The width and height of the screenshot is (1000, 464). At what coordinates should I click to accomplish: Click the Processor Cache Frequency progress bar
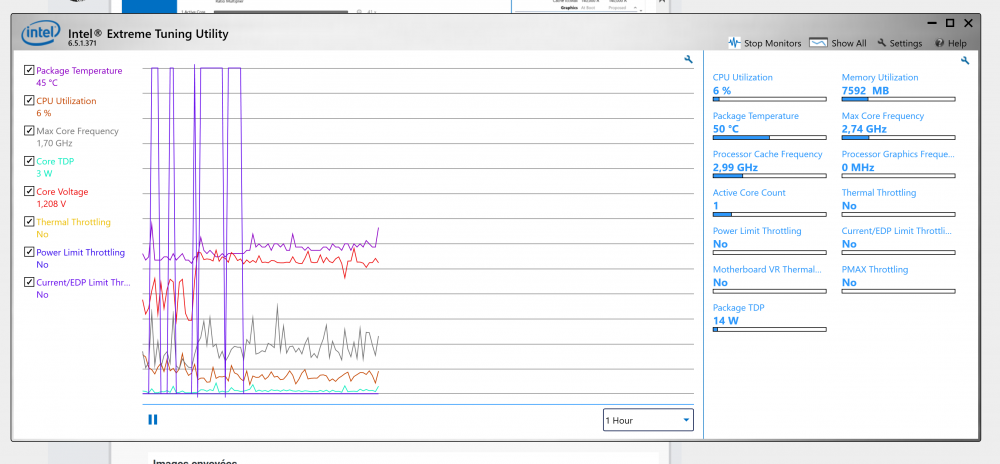tap(769, 176)
